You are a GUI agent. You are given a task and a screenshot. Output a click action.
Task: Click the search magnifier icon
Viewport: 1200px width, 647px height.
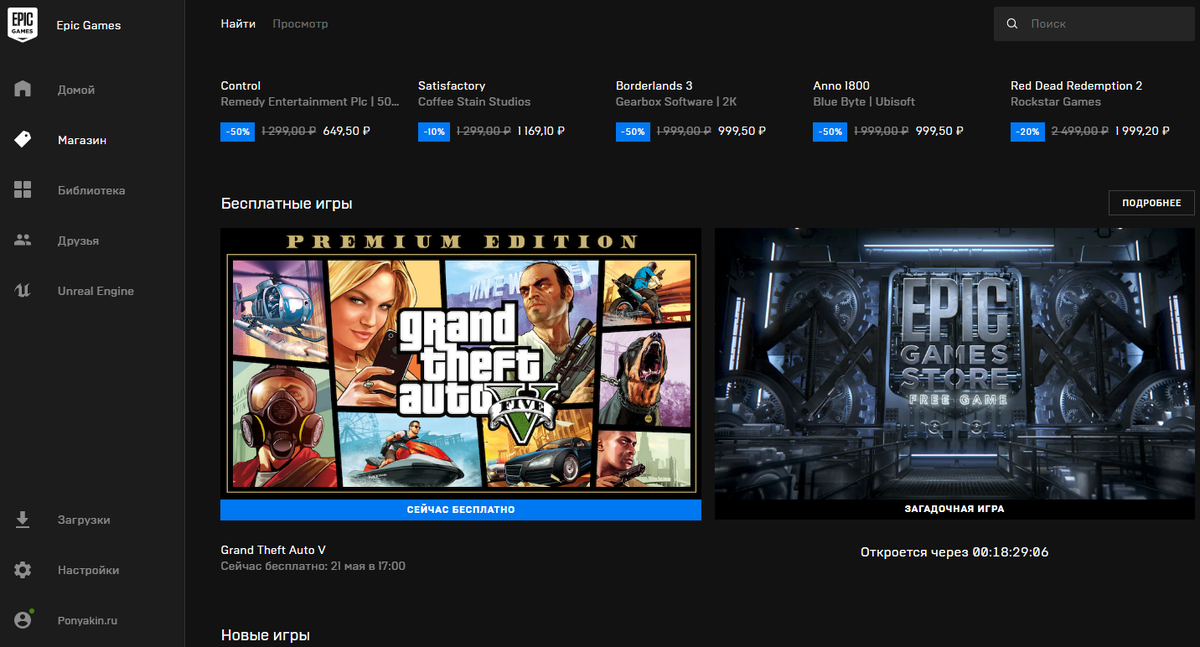(1012, 23)
